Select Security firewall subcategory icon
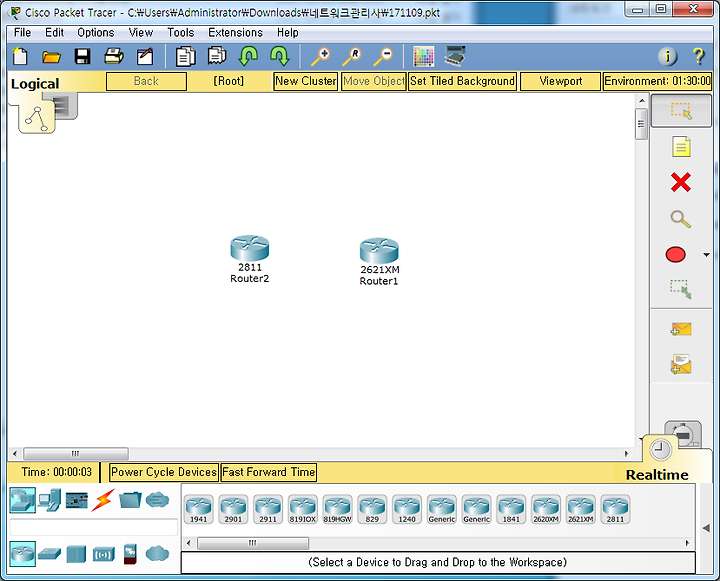The image size is (720, 581). click(x=130, y=554)
